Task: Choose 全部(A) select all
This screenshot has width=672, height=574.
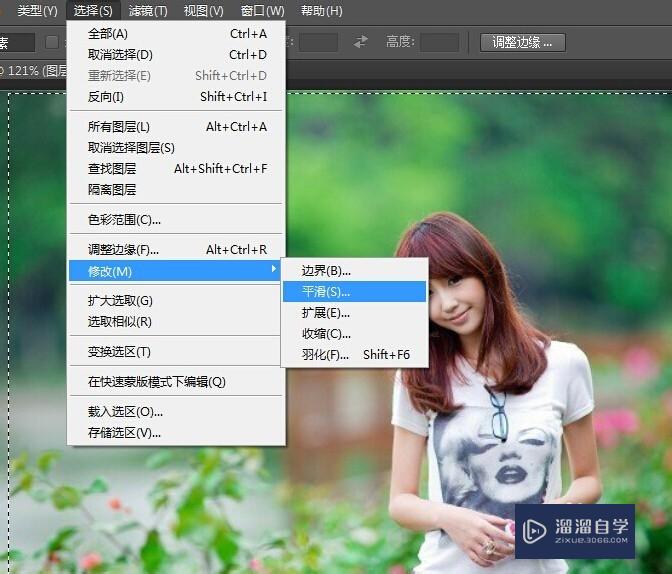Action: 176,34
